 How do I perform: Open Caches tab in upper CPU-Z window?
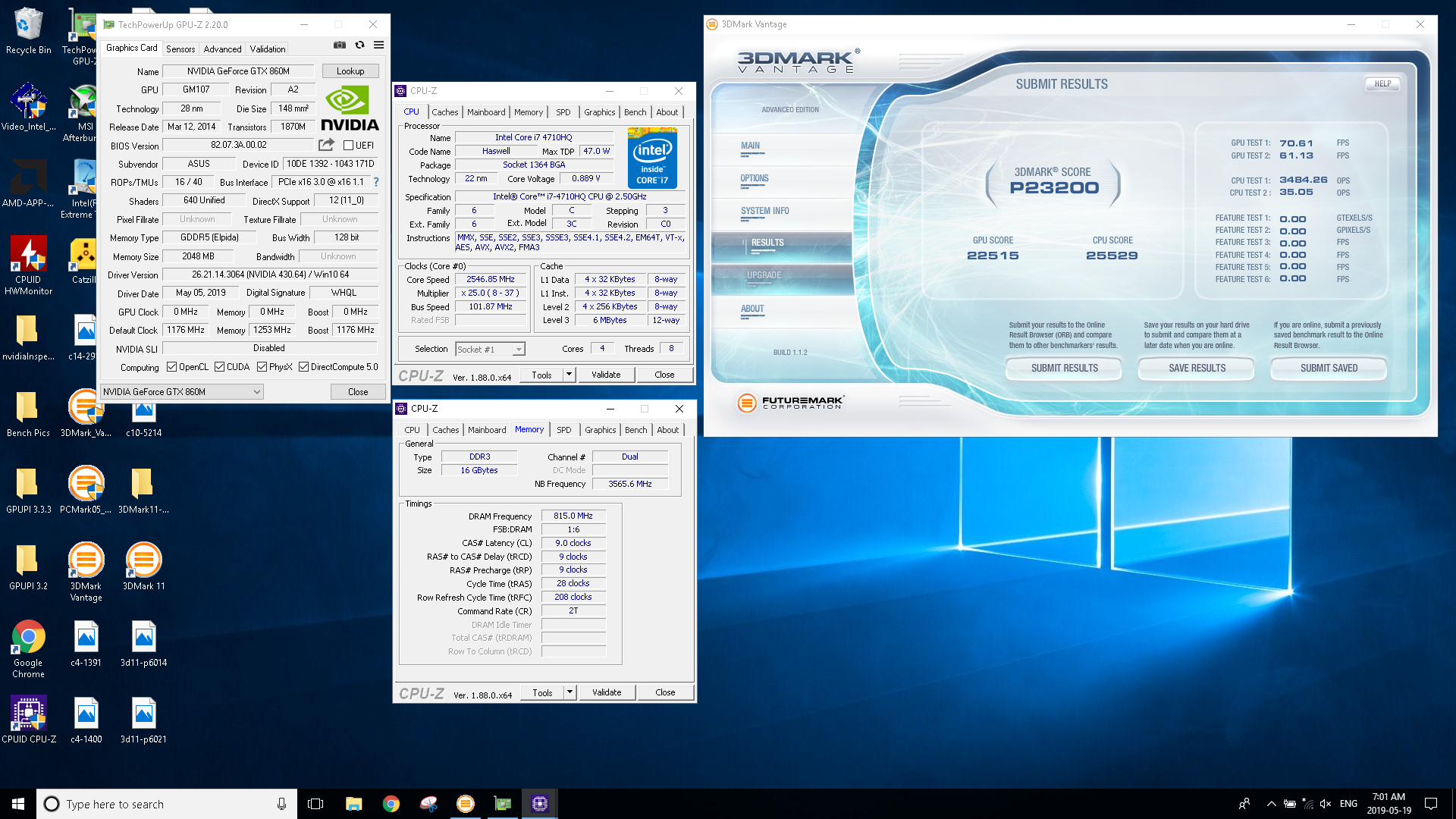[445, 112]
